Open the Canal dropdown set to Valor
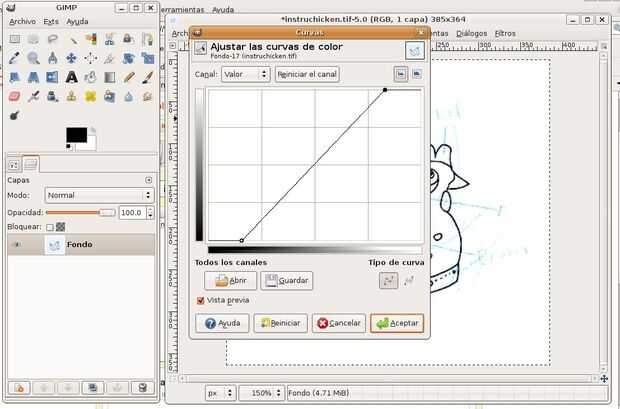The height and width of the screenshot is (409, 620). point(246,74)
